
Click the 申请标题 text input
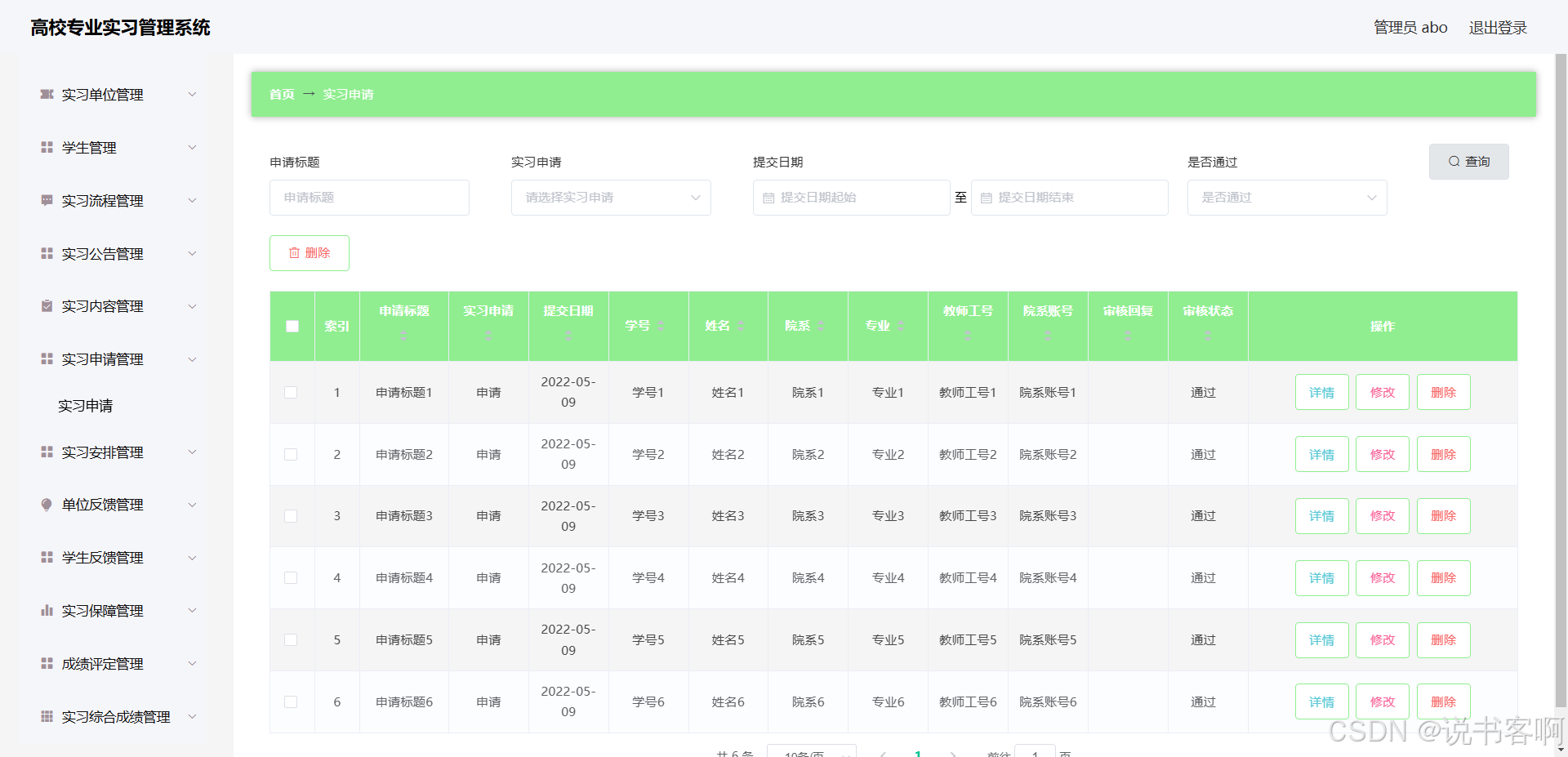(x=369, y=198)
